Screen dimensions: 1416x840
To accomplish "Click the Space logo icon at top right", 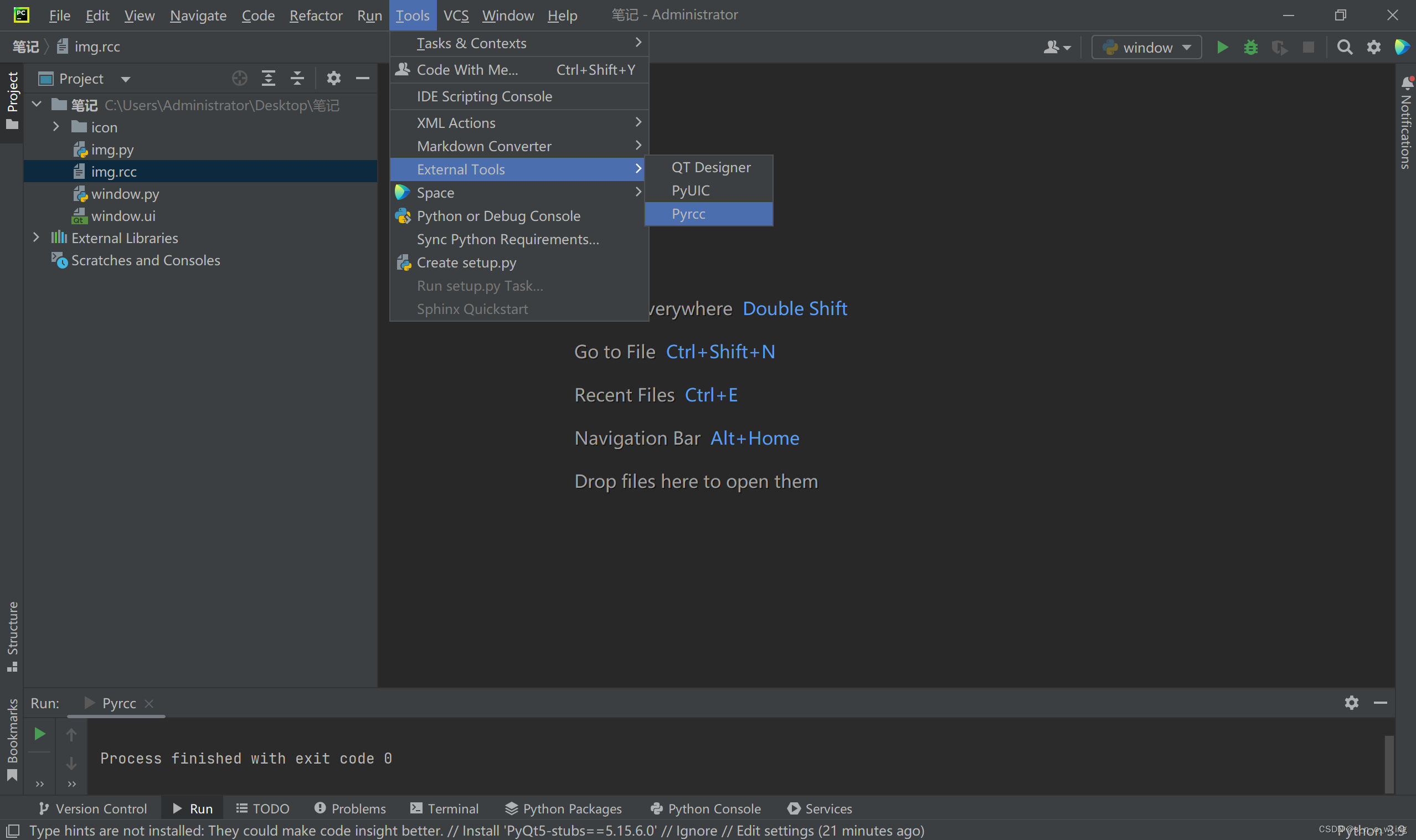I will click(1402, 47).
